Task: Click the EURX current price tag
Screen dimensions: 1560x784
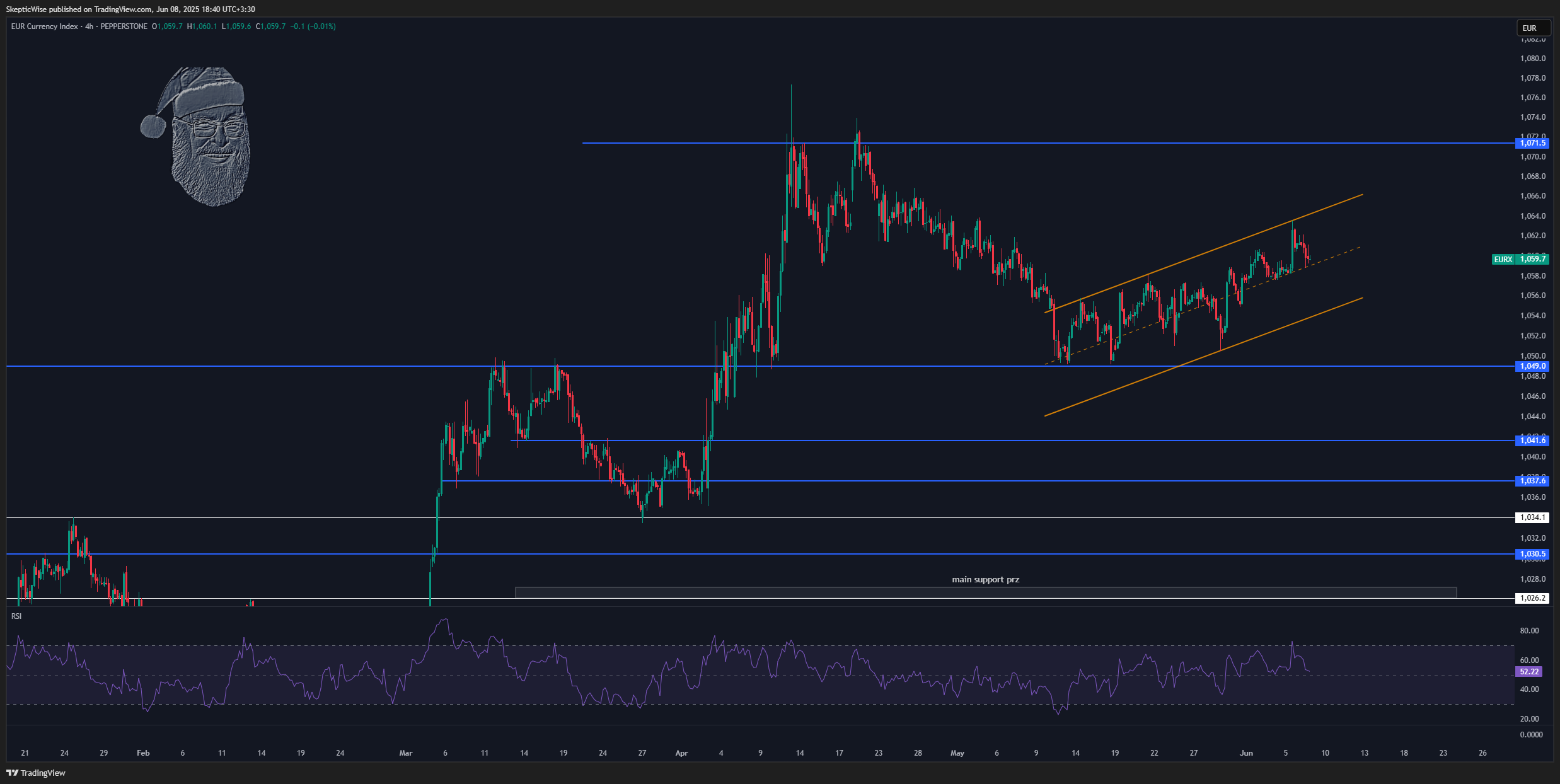Action: [x=1503, y=259]
